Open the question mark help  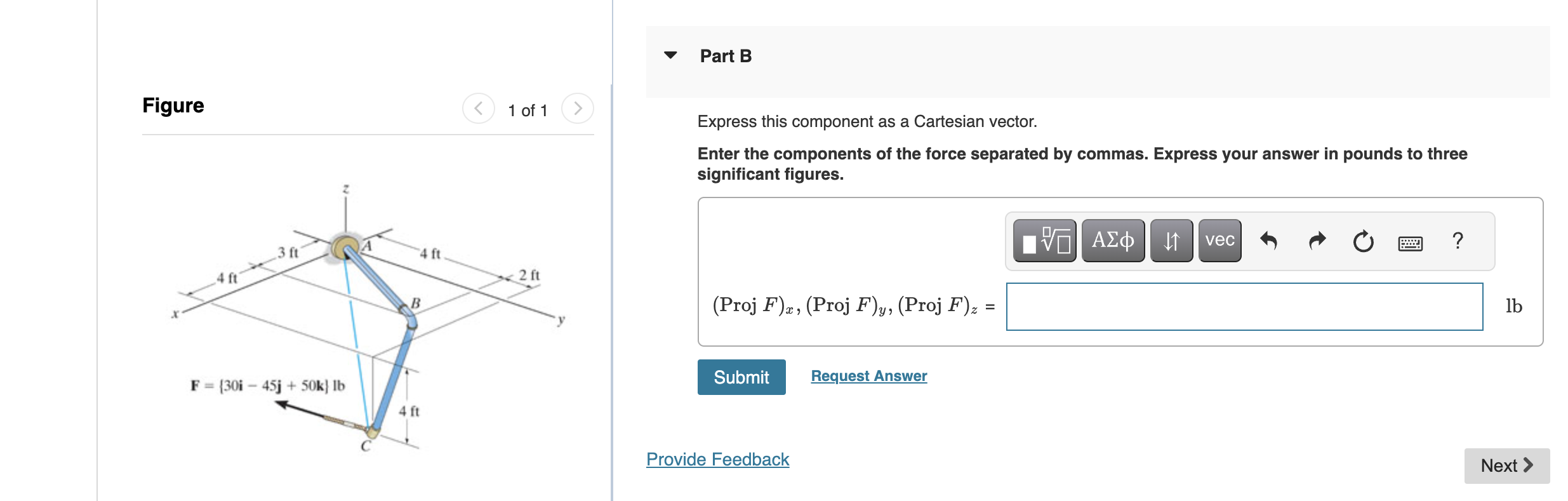(x=1458, y=241)
